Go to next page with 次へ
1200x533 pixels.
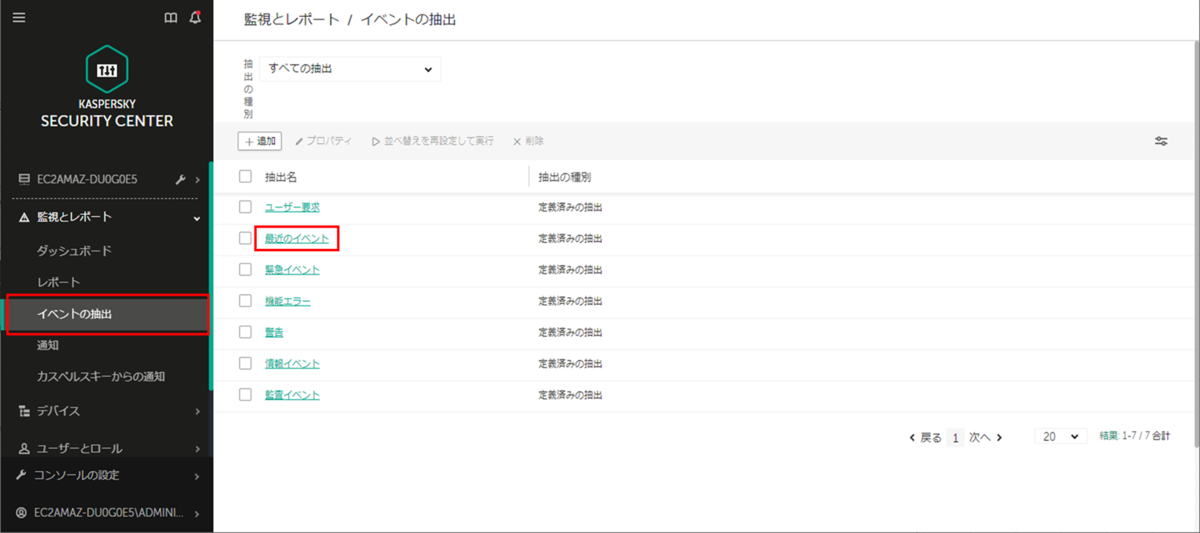click(986, 438)
